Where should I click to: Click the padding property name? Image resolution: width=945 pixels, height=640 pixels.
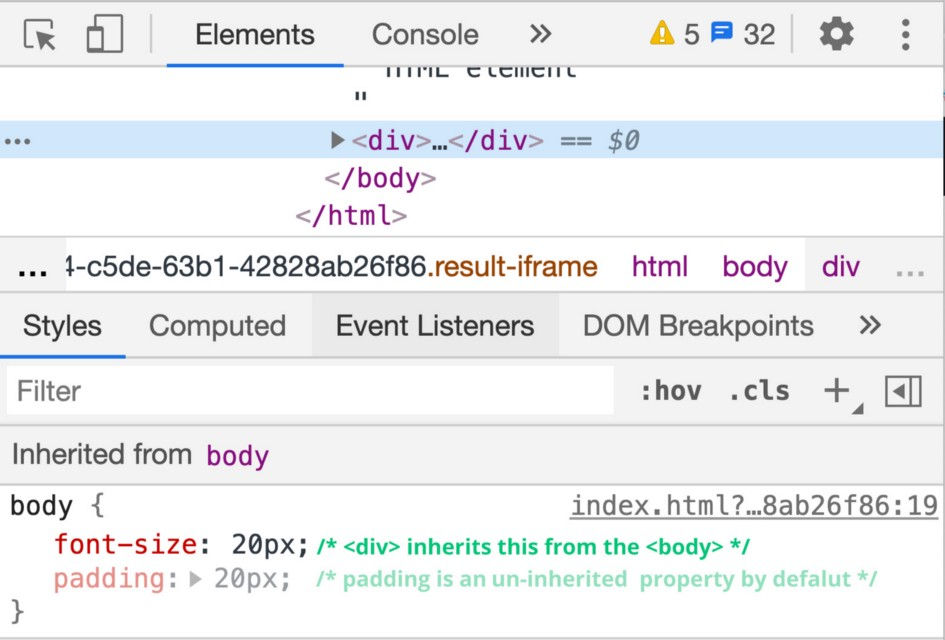pos(110,579)
